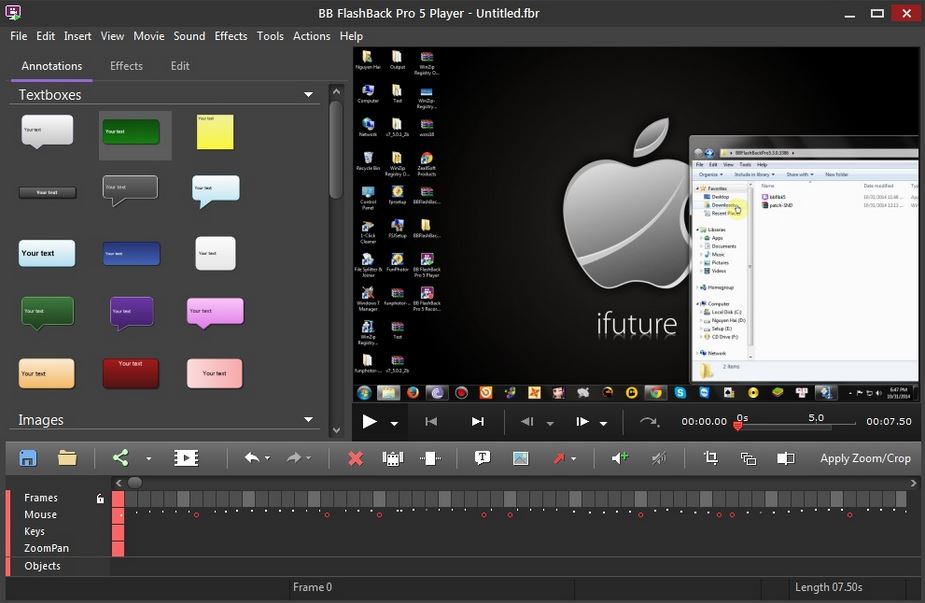The image size is (925, 603).
Task: Open the Actions menu
Action: [311, 36]
